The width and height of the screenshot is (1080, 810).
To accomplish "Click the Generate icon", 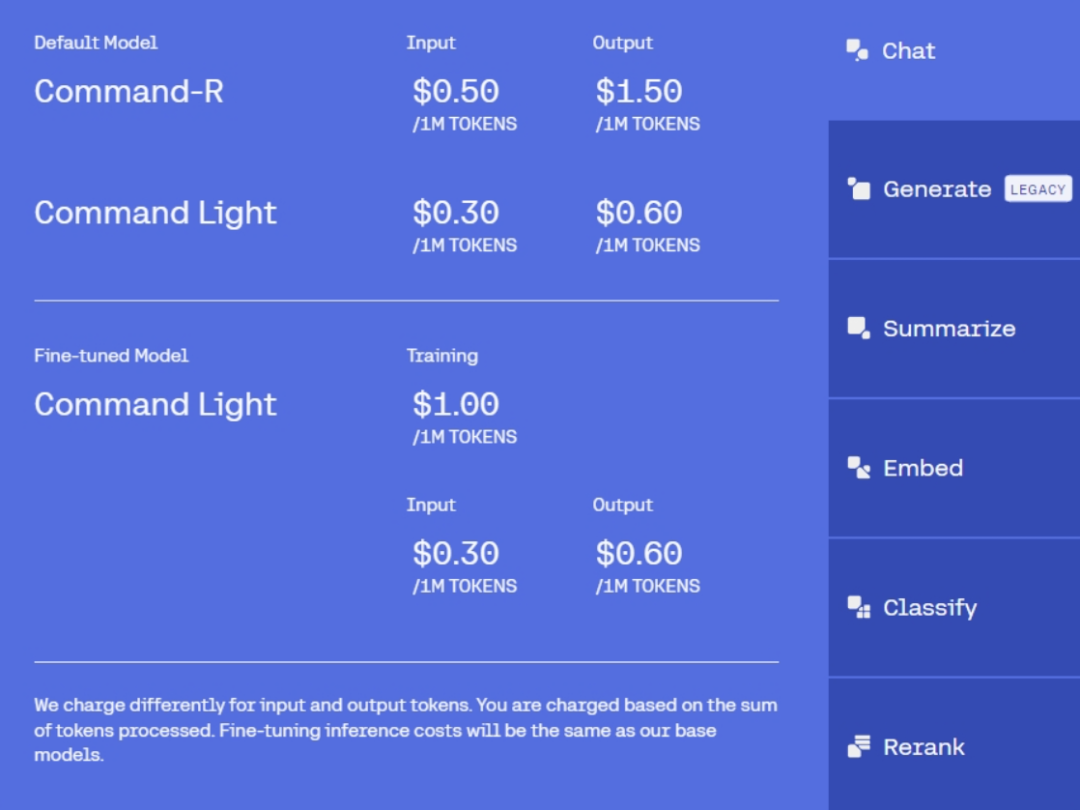I will [858, 189].
